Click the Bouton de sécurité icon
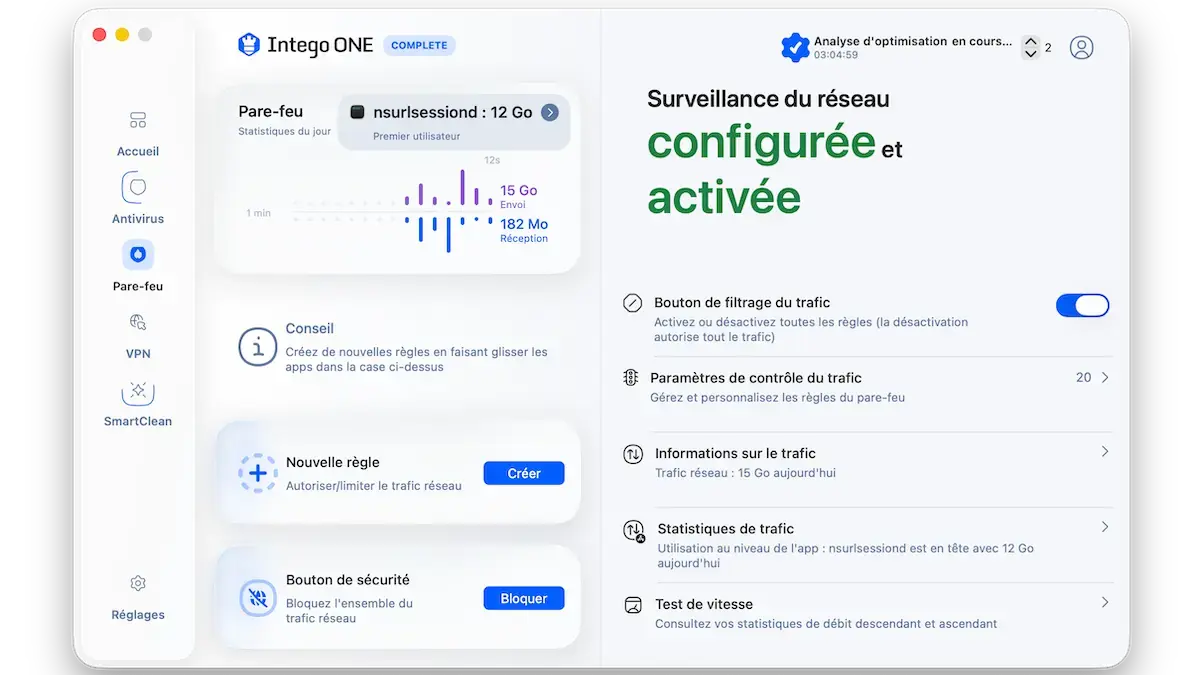 point(258,598)
